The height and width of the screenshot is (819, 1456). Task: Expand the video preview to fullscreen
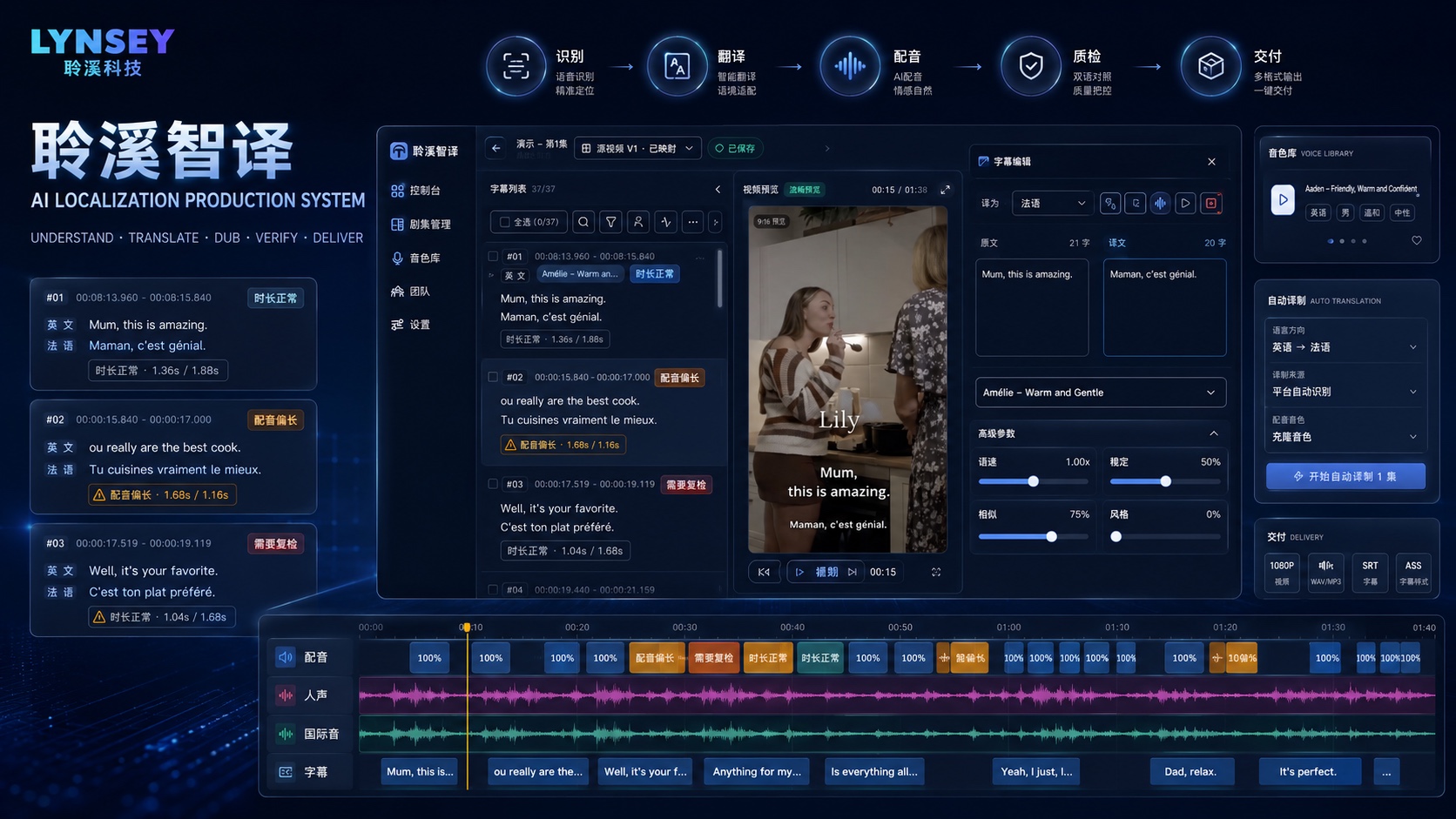[x=945, y=189]
